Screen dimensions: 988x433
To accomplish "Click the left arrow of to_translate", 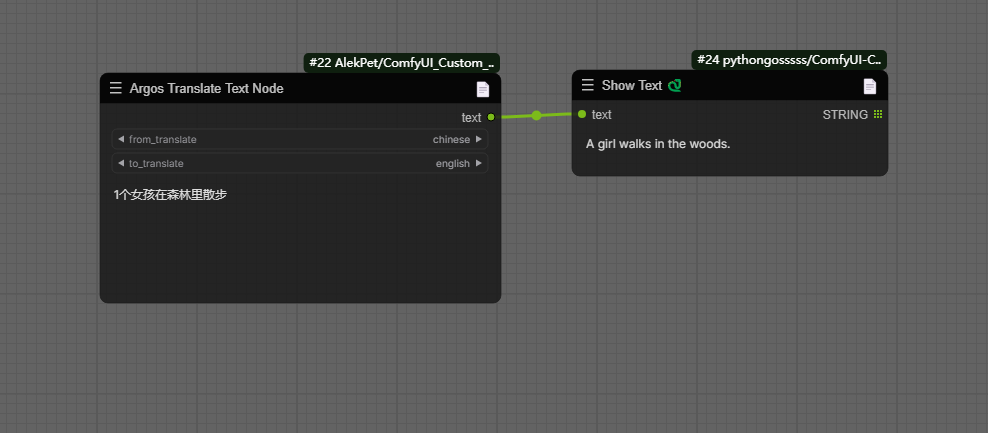I will [x=121, y=163].
